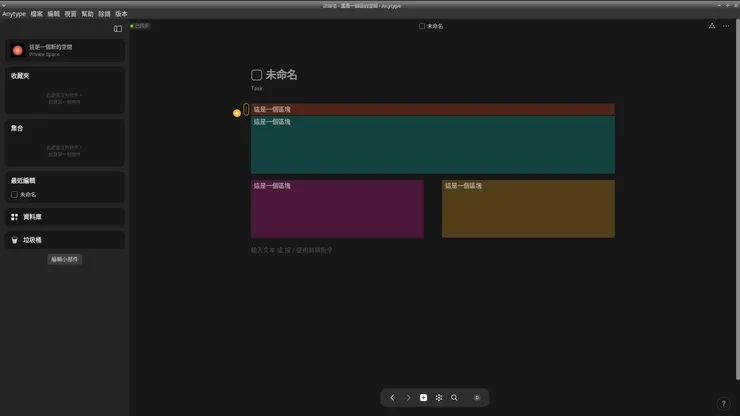
Task: Open the help question mark button
Action: pos(723,404)
